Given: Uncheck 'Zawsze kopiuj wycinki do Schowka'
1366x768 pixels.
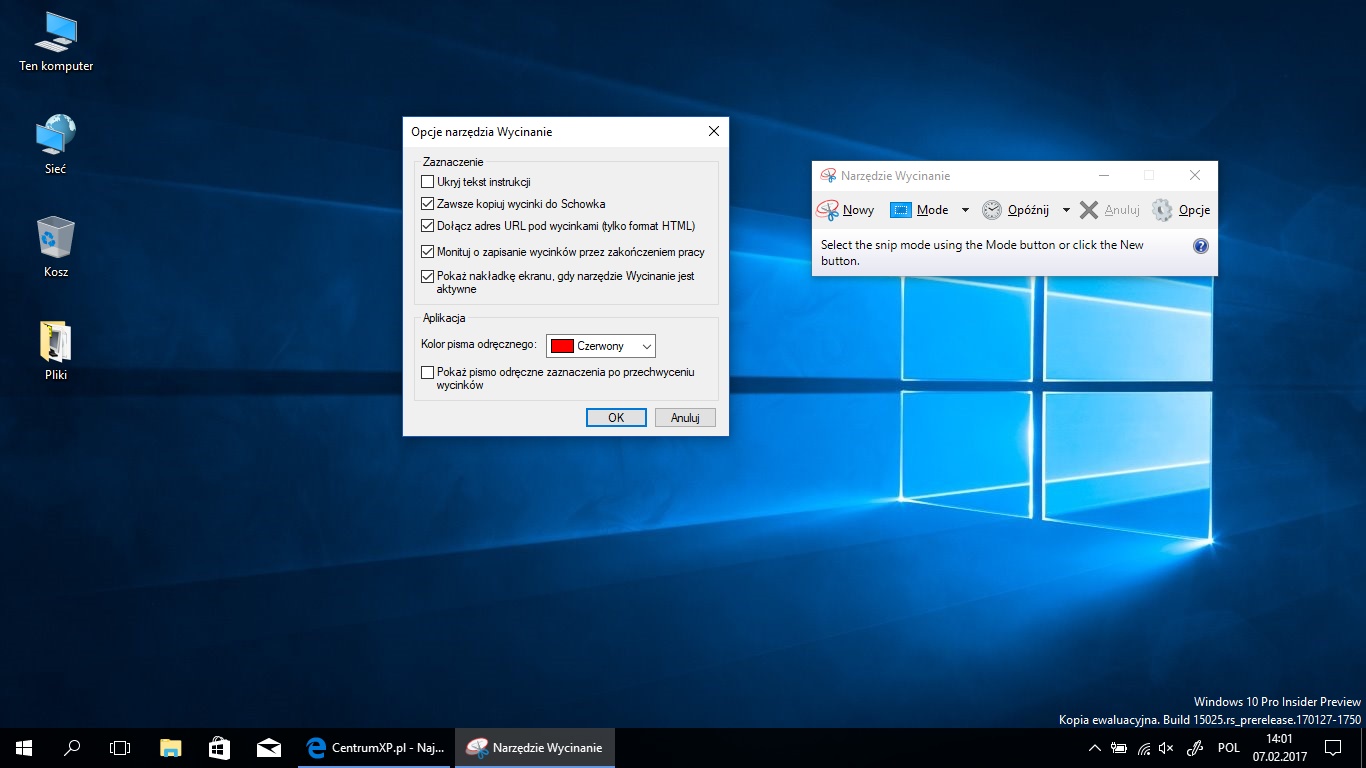Looking at the screenshot, I should pos(428,204).
